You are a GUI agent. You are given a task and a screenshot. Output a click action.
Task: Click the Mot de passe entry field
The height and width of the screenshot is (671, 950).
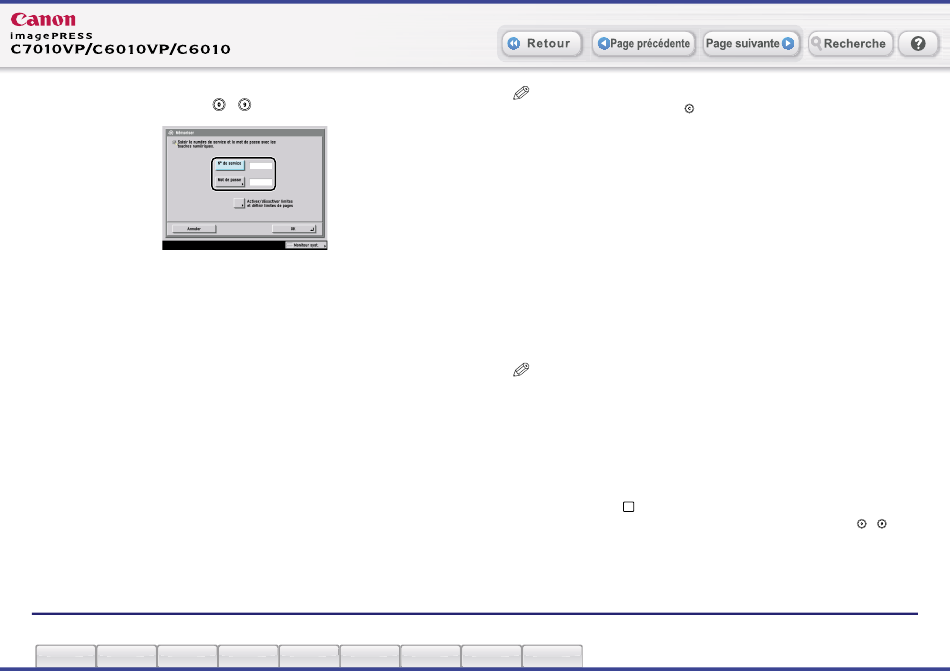pyautogui.click(x=261, y=182)
